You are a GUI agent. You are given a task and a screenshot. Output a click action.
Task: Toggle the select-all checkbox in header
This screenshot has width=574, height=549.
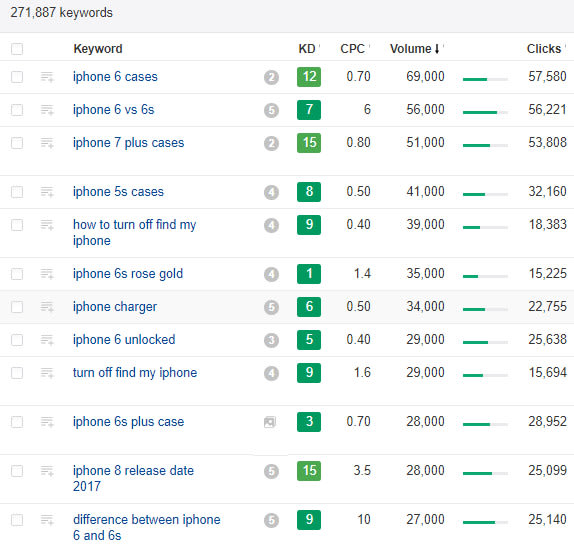tap(17, 49)
